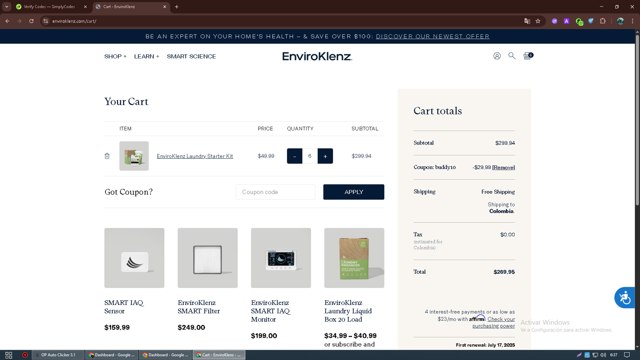Open the site search magnifier icon
Image resolution: width=640 pixels, height=360 pixels.
coord(511,56)
